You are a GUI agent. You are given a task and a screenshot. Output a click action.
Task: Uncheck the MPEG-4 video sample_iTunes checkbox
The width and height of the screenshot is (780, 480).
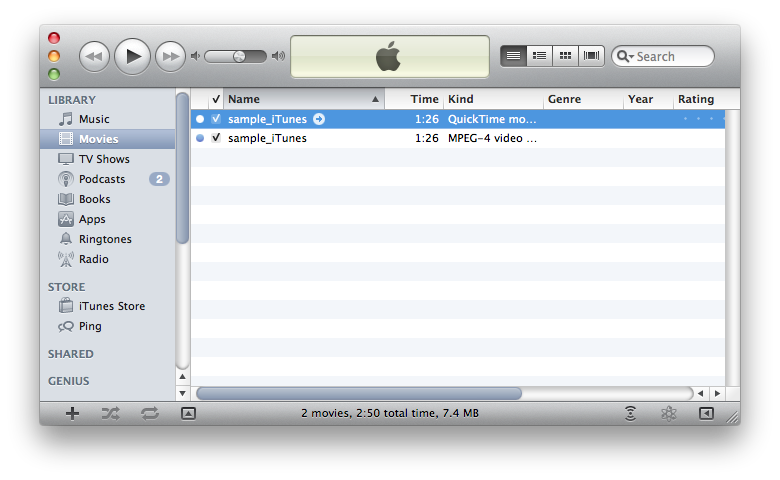[x=216, y=138]
